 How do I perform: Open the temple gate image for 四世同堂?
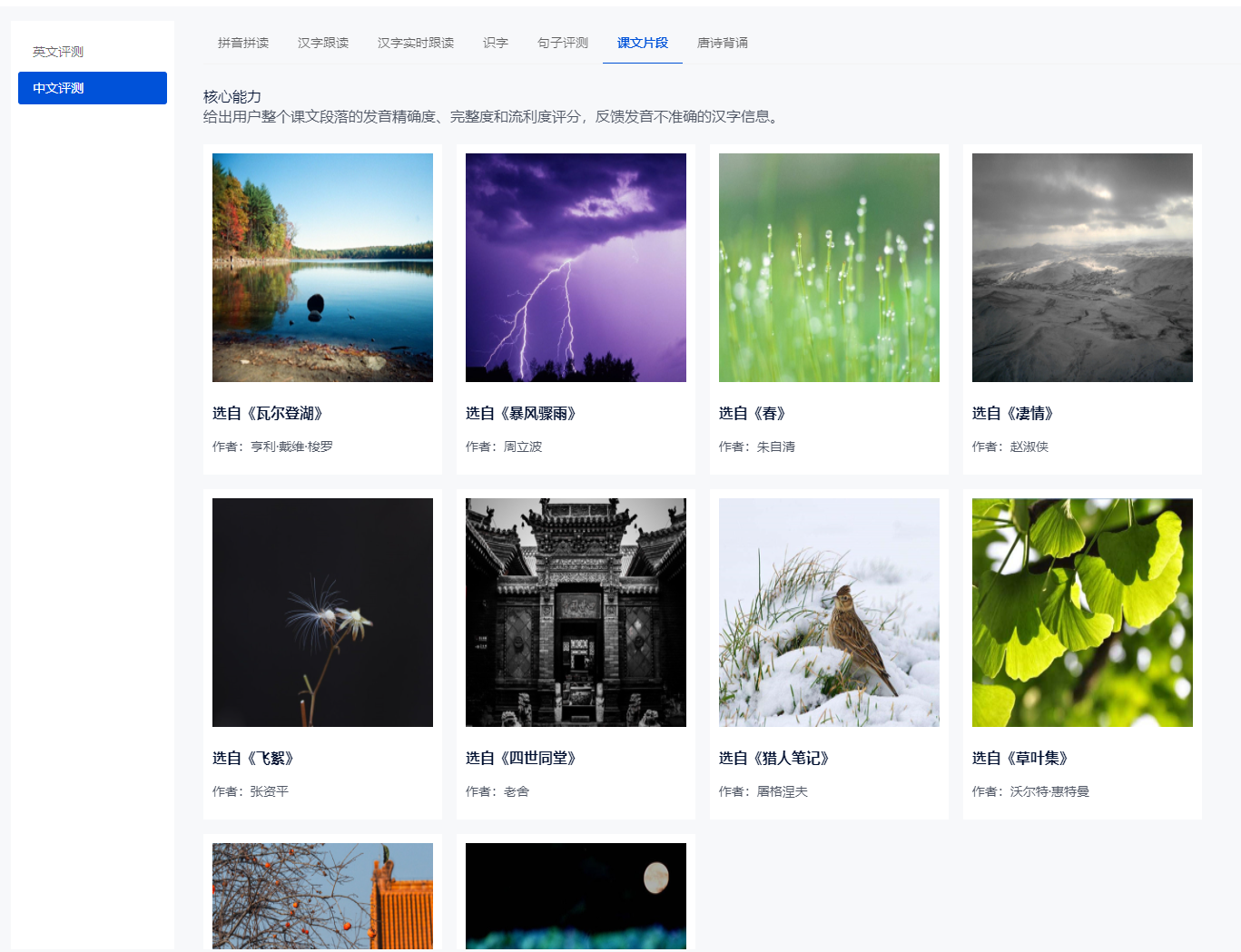coord(576,613)
